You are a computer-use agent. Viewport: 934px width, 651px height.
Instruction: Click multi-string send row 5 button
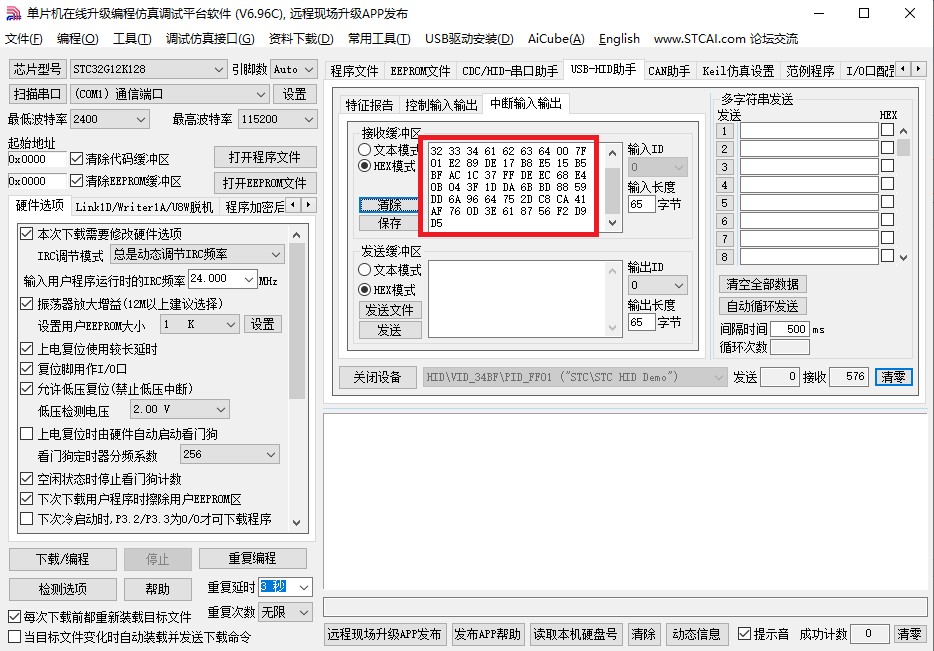(726, 203)
